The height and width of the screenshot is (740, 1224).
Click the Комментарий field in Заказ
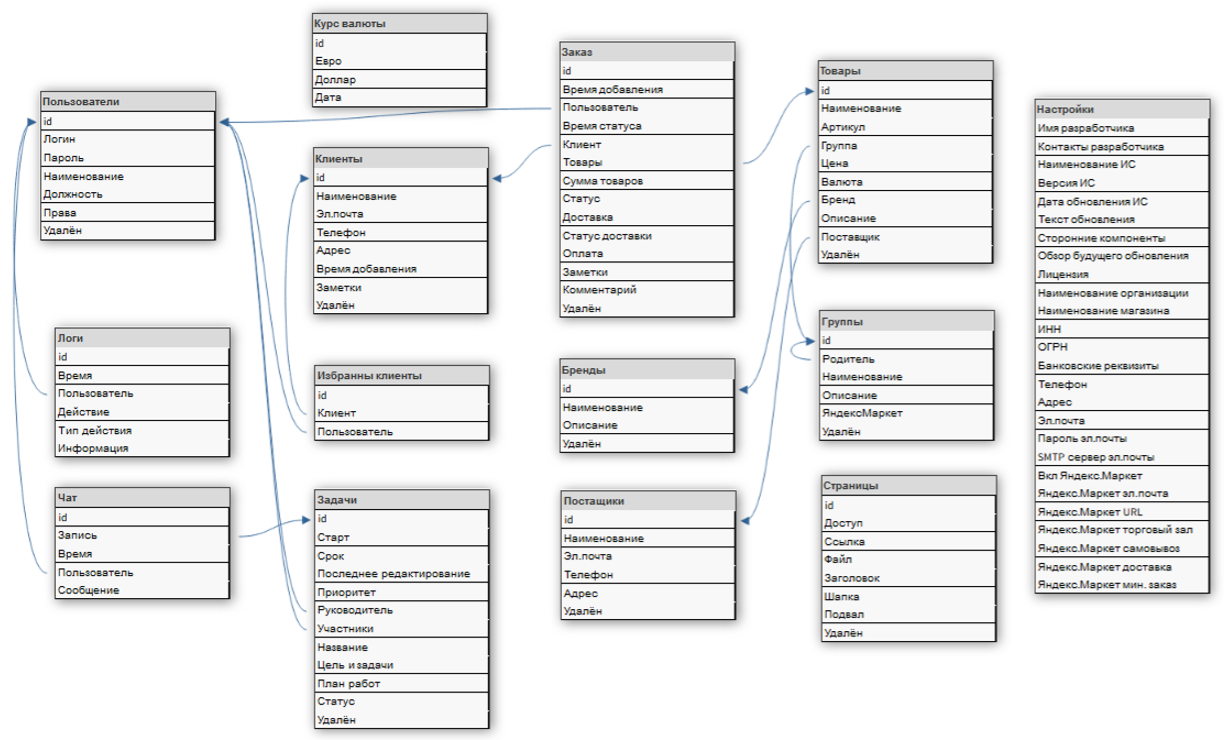coord(647,290)
